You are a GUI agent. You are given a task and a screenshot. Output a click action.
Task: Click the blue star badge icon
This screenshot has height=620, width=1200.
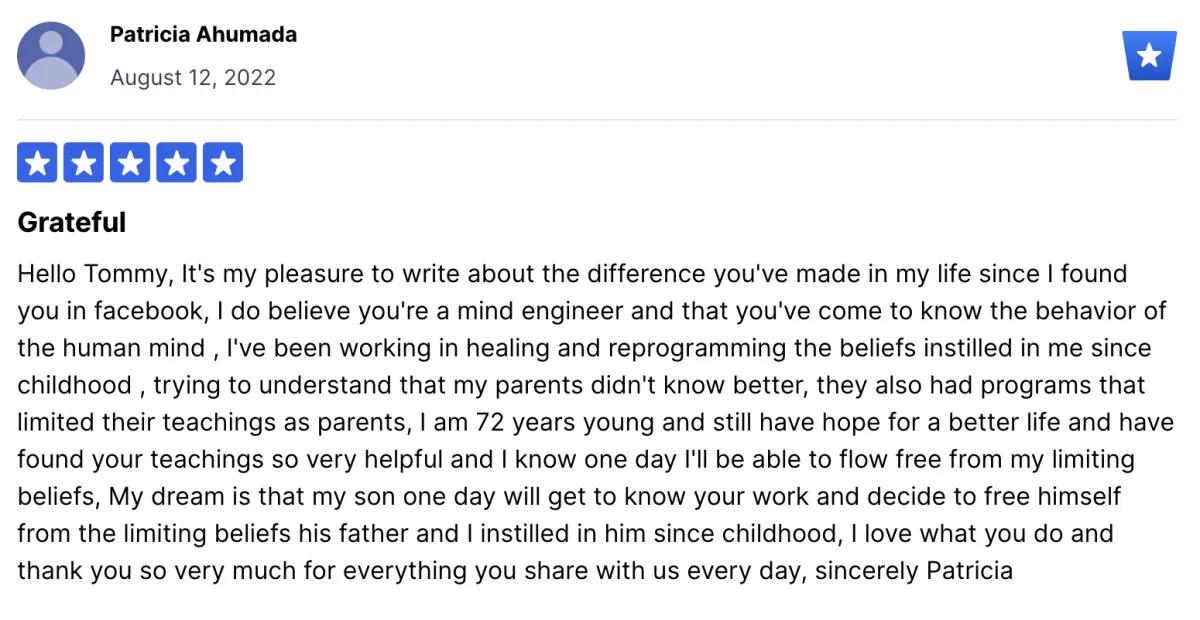[1149, 55]
